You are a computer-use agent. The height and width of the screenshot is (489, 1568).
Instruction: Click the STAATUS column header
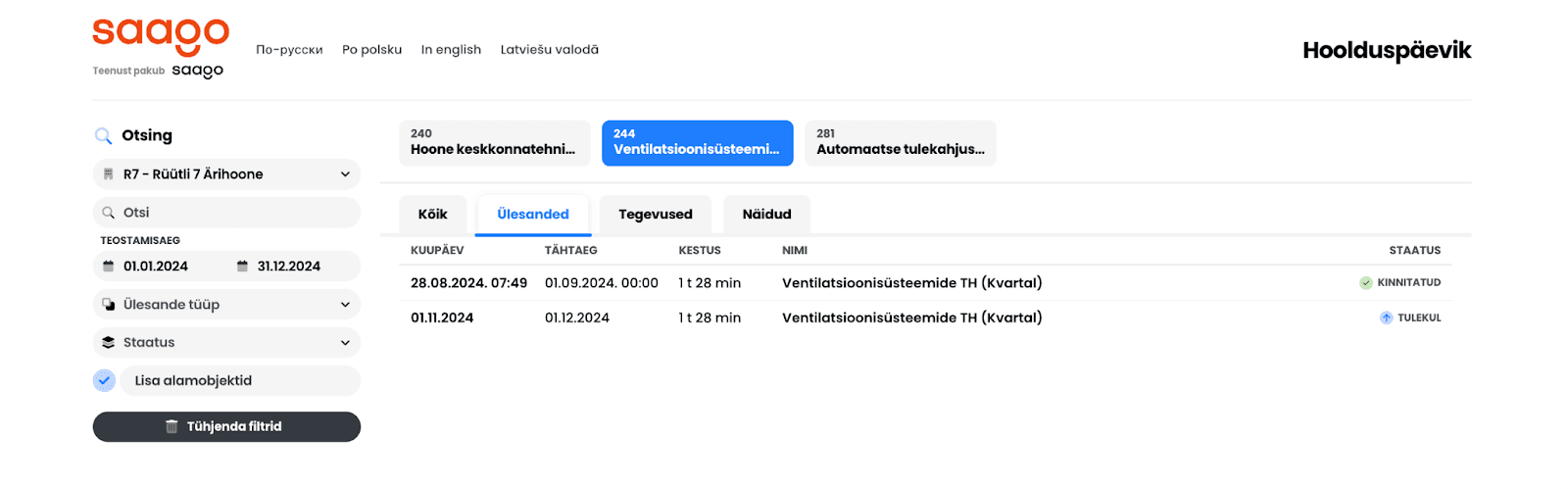tap(1414, 251)
